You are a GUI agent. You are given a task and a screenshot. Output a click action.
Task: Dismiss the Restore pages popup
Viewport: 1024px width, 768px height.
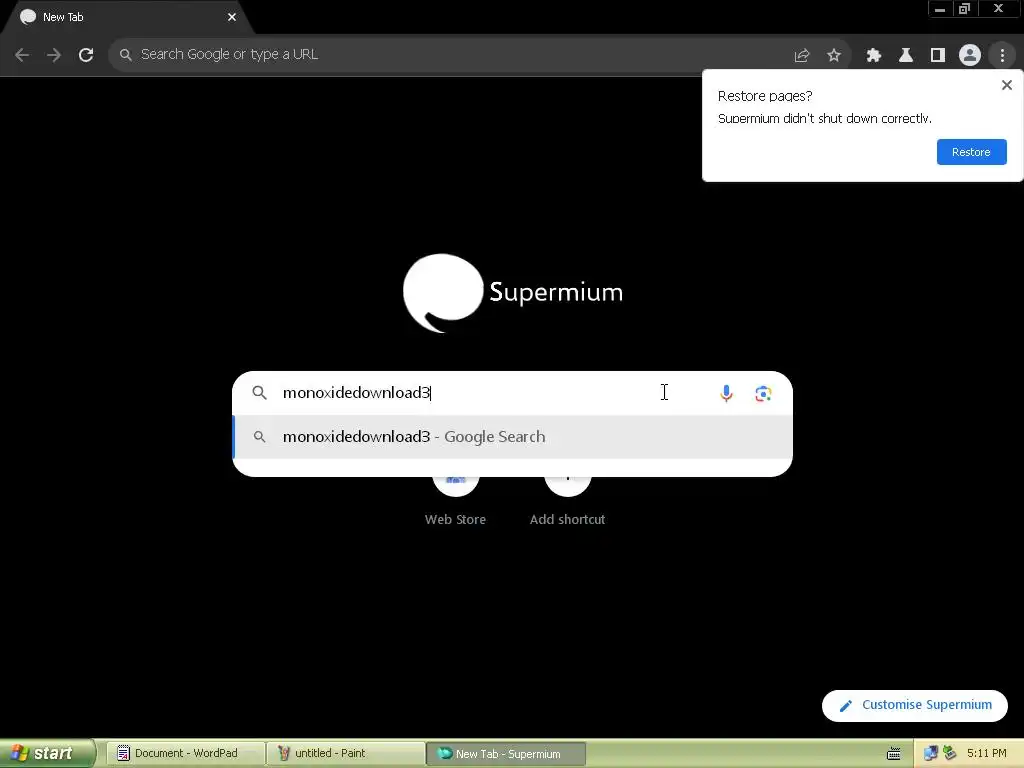[1006, 85]
